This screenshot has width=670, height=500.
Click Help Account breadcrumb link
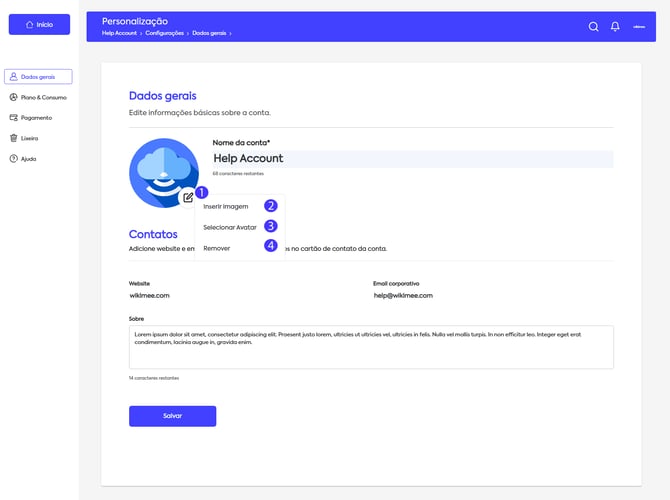[119, 33]
